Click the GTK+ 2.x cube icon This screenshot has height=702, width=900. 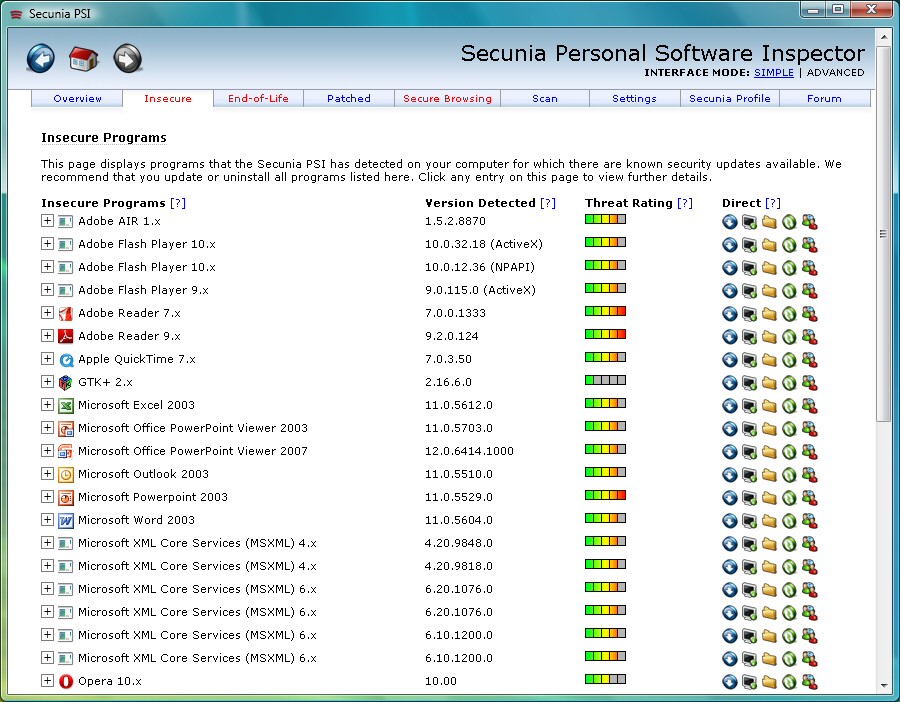pyautogui.click(x=66, y=382)
